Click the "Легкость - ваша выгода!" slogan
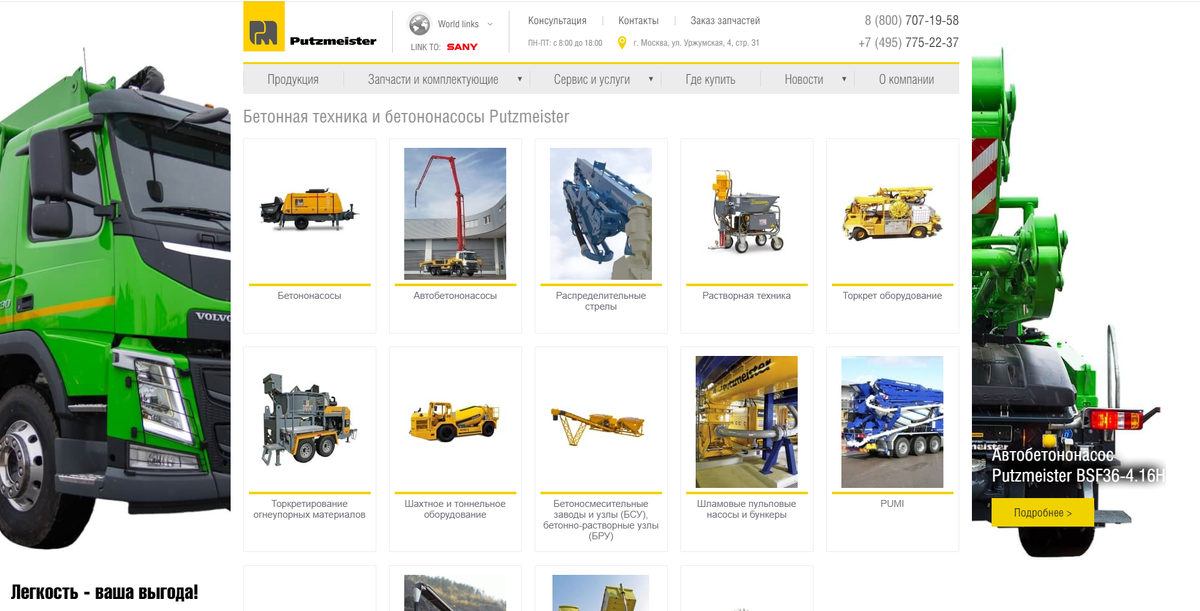The width and height of the screenshot is (1200, 611). [105, 591]
